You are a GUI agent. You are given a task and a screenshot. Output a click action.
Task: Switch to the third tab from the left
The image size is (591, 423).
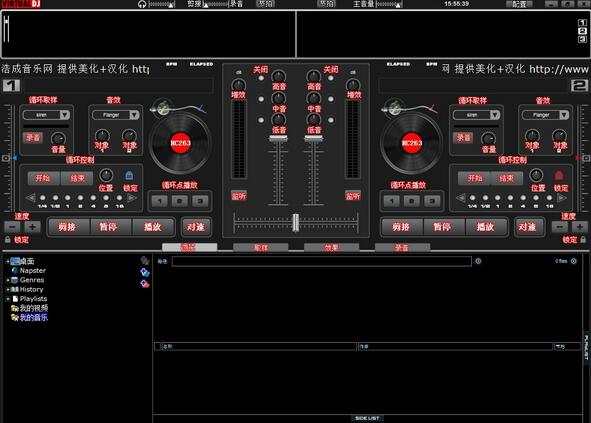click(331, 247)
